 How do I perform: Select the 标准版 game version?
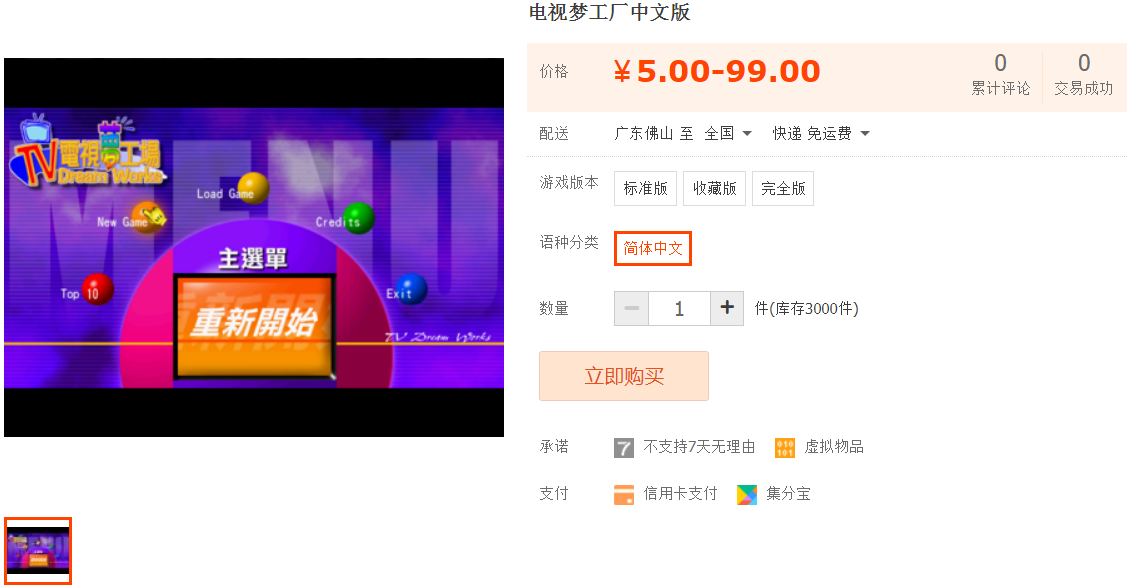click(646, 189)
